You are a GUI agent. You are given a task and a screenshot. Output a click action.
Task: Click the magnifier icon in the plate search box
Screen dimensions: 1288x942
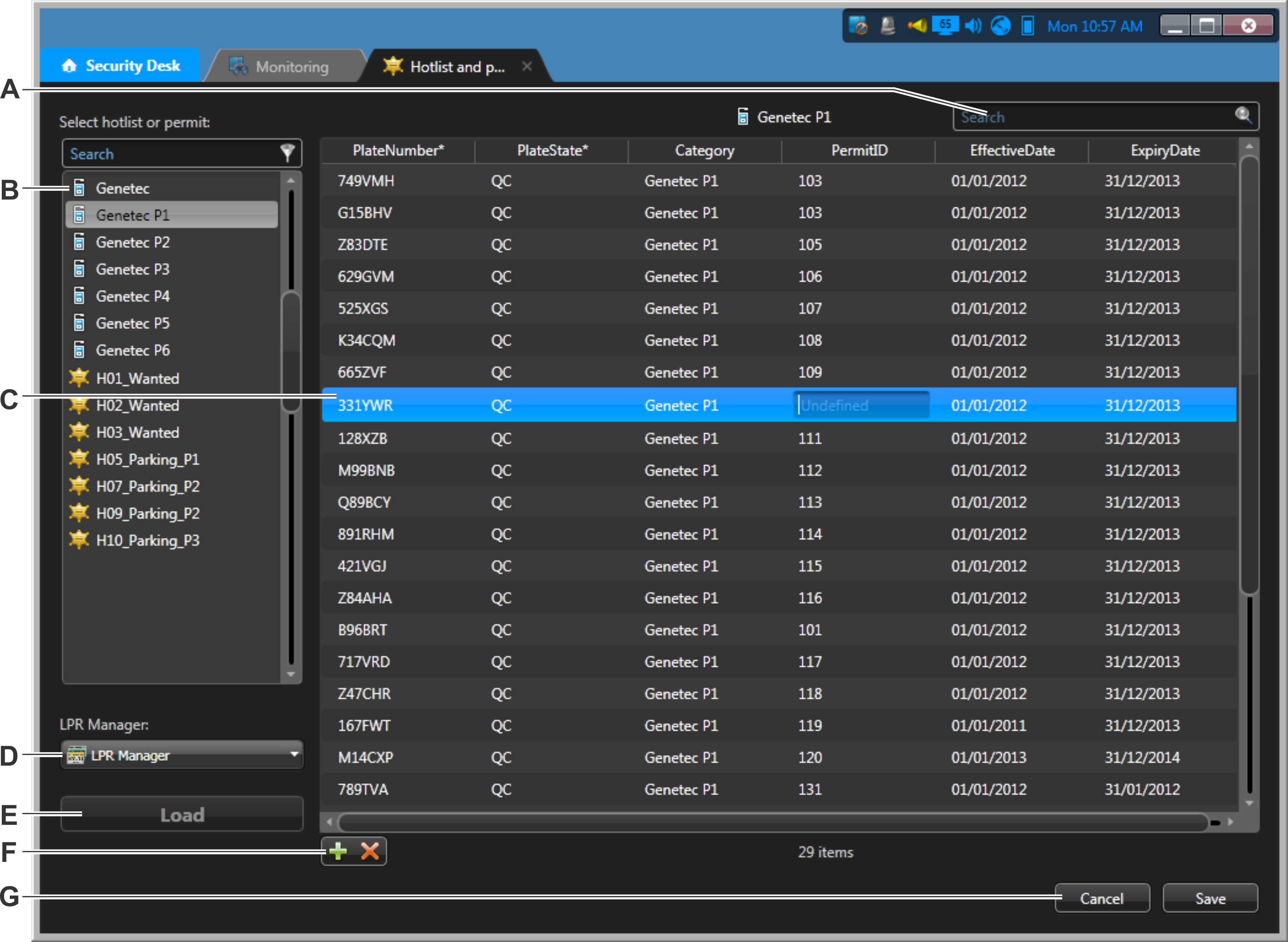click(1244, 116)
